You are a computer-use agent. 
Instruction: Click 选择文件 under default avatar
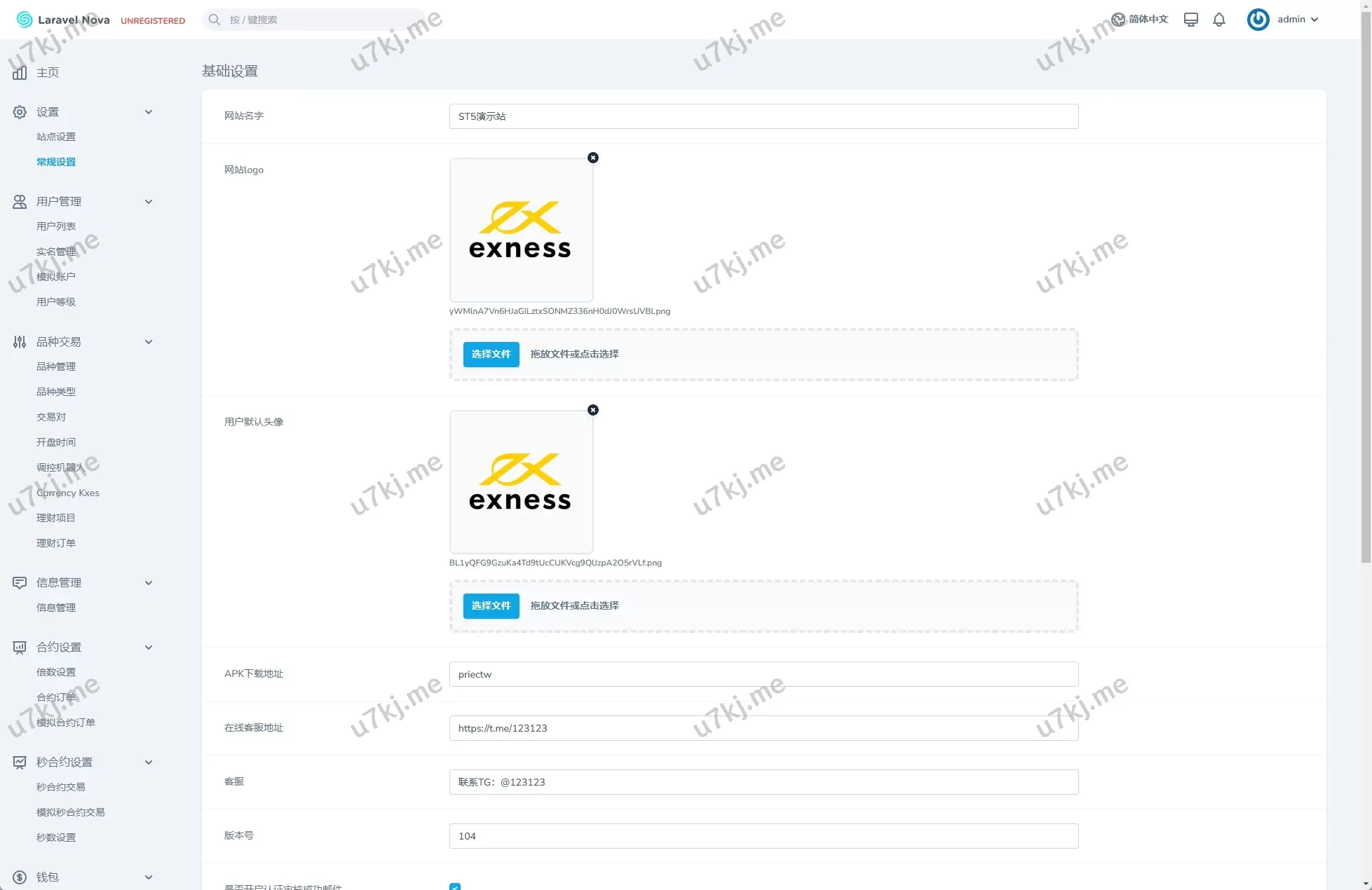click(491, 606)
